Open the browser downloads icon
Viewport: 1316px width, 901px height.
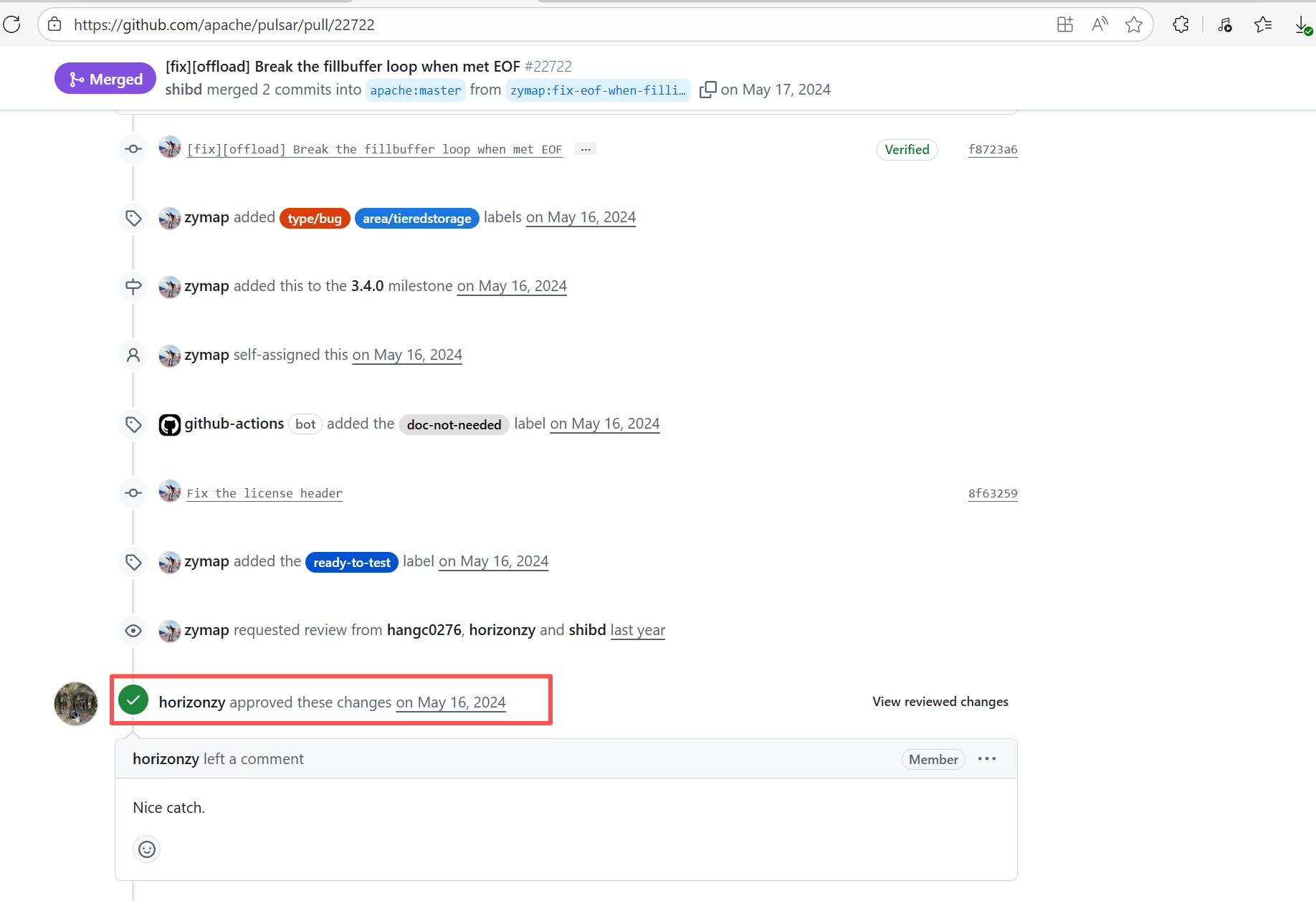1302,25
